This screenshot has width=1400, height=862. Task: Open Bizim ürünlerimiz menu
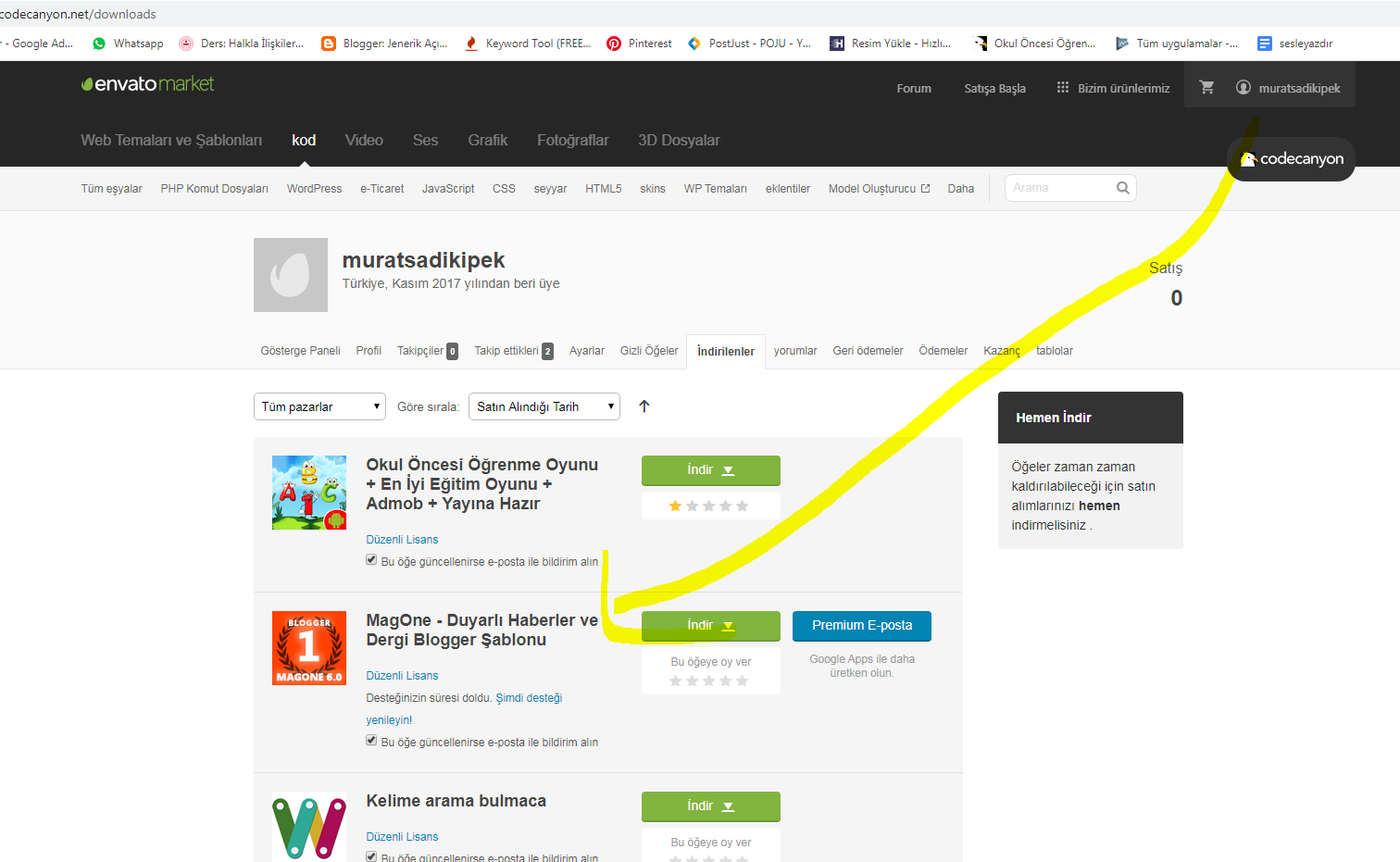[1113, 88]
